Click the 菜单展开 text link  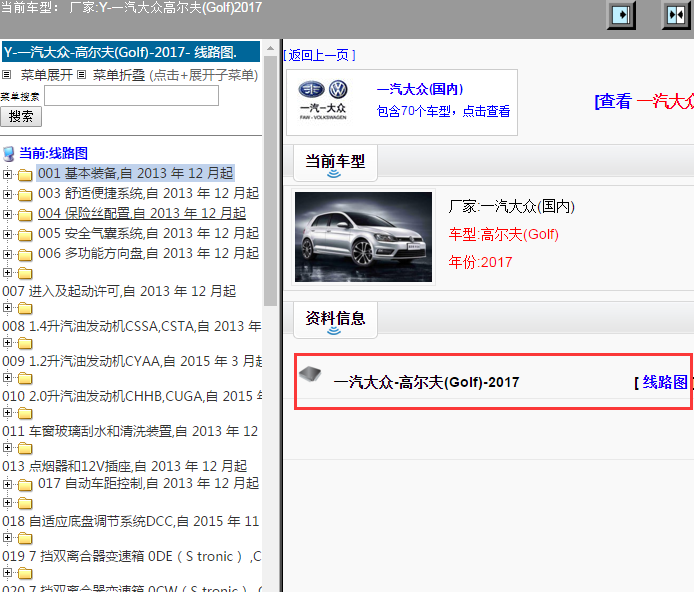click(x=47, y=75)
